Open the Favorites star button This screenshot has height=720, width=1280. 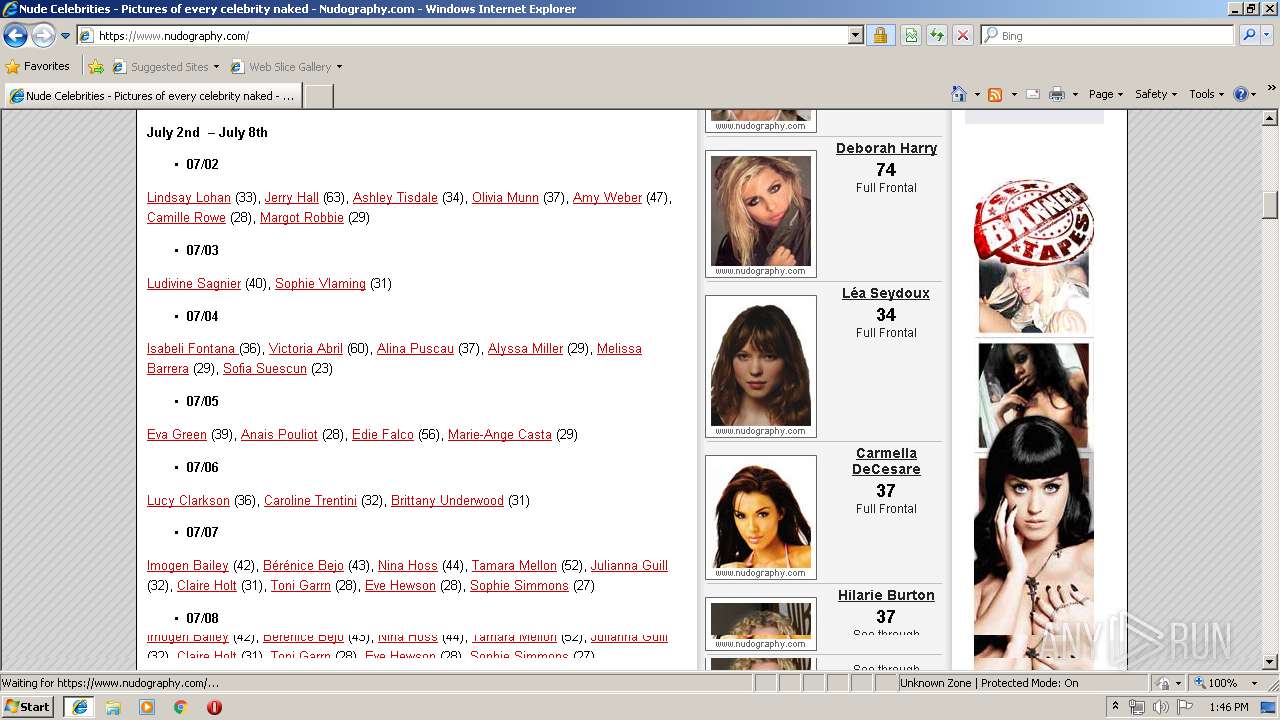[37, 66]
